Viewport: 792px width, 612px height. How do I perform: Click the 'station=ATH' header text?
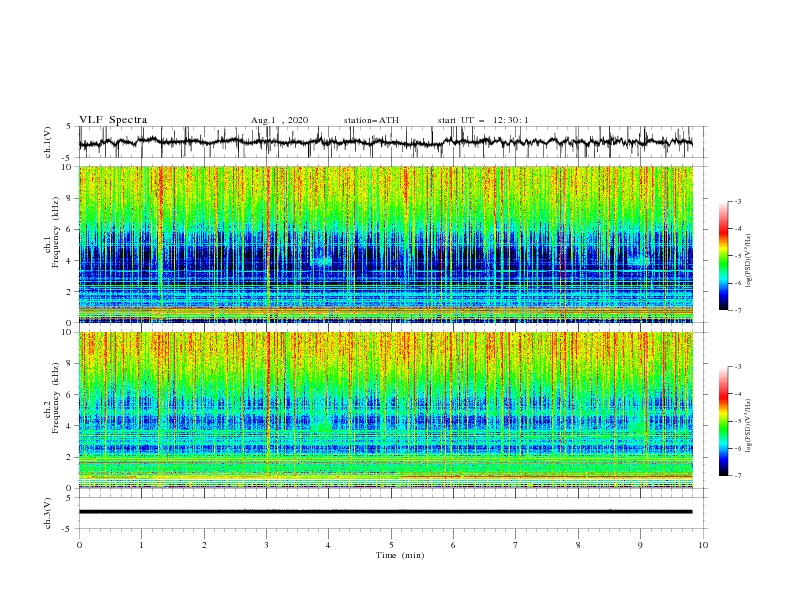(371, 120)
